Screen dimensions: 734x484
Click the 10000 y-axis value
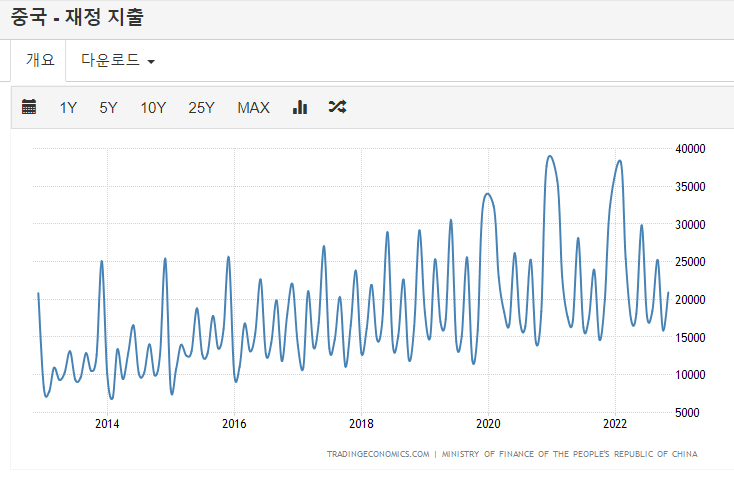pos(690,374)
